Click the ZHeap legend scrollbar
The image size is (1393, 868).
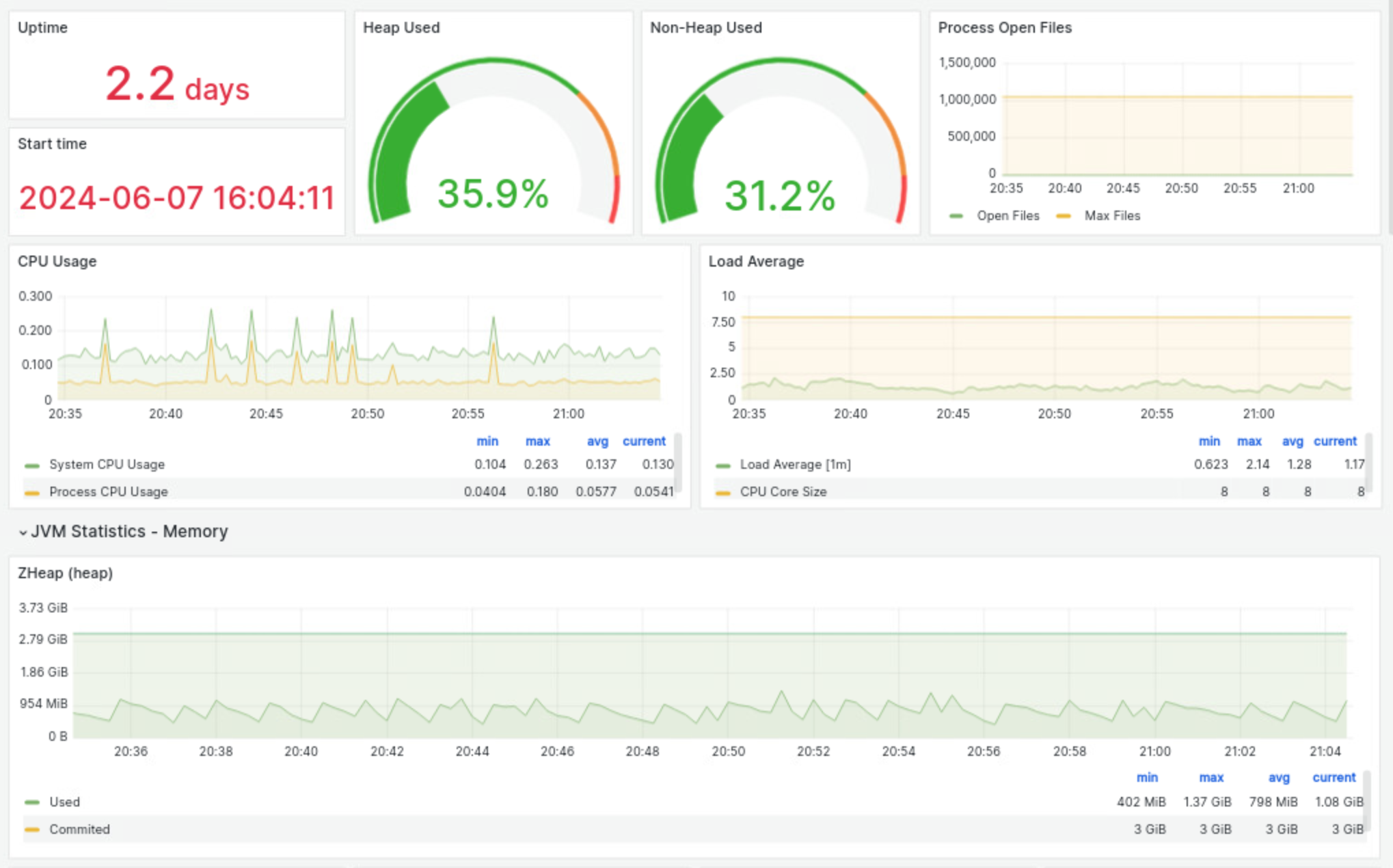1367,800
